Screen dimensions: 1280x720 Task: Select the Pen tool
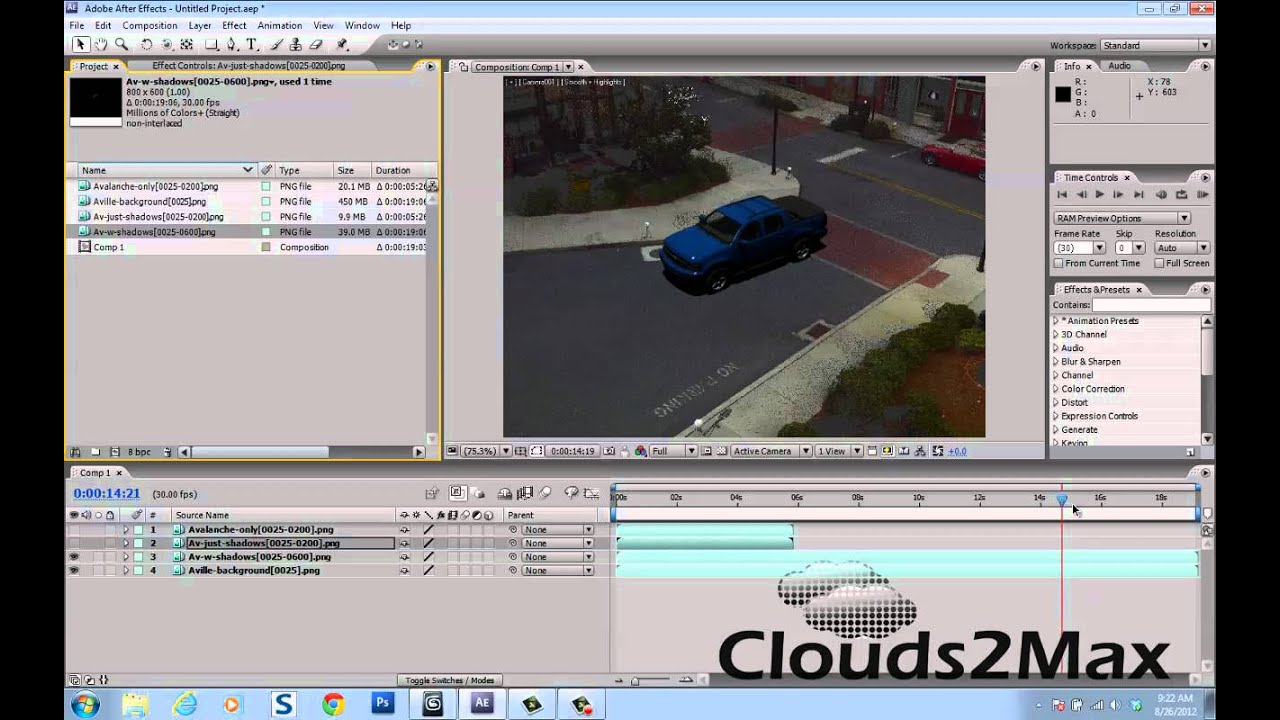(x=232, y=44)
